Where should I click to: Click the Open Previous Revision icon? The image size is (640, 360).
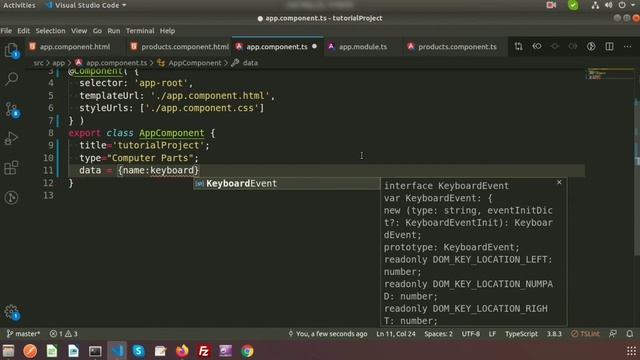537,47
